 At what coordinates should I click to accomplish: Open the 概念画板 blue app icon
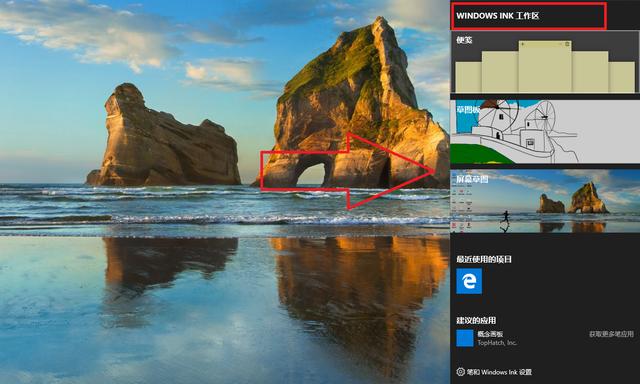(464, 338)
